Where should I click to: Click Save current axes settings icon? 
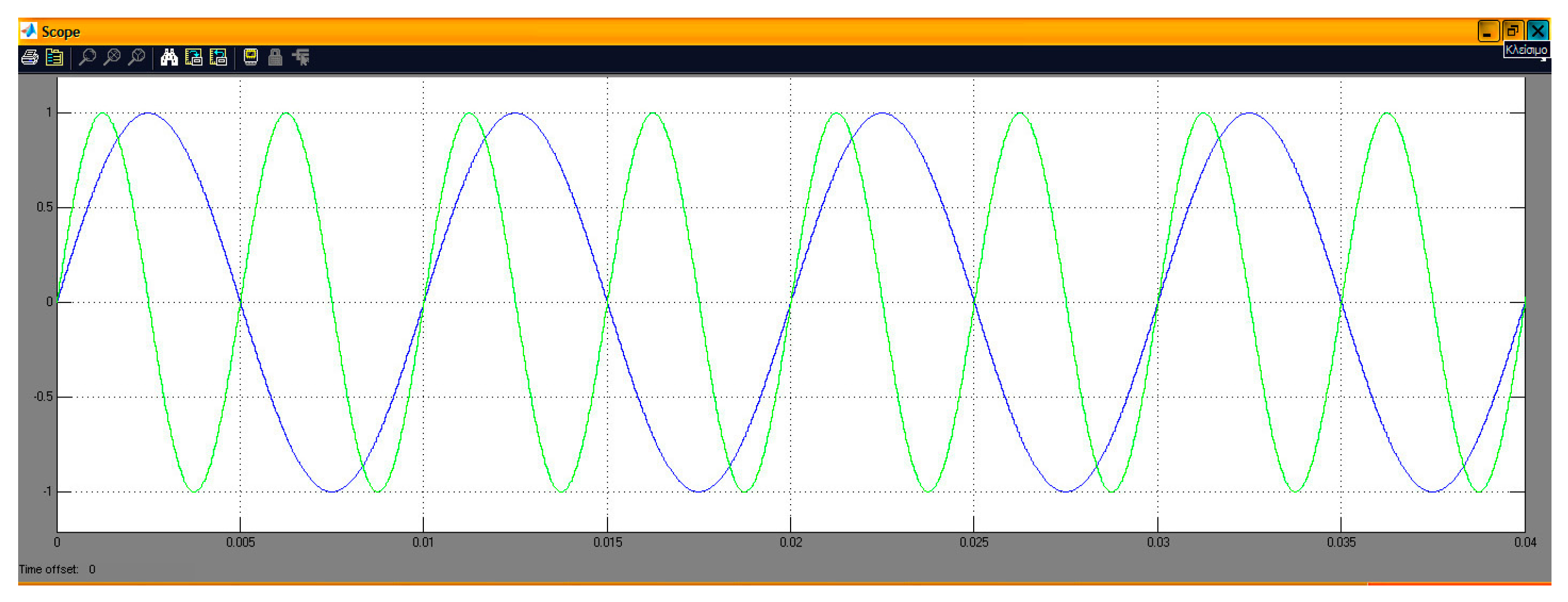coord(194,58)
